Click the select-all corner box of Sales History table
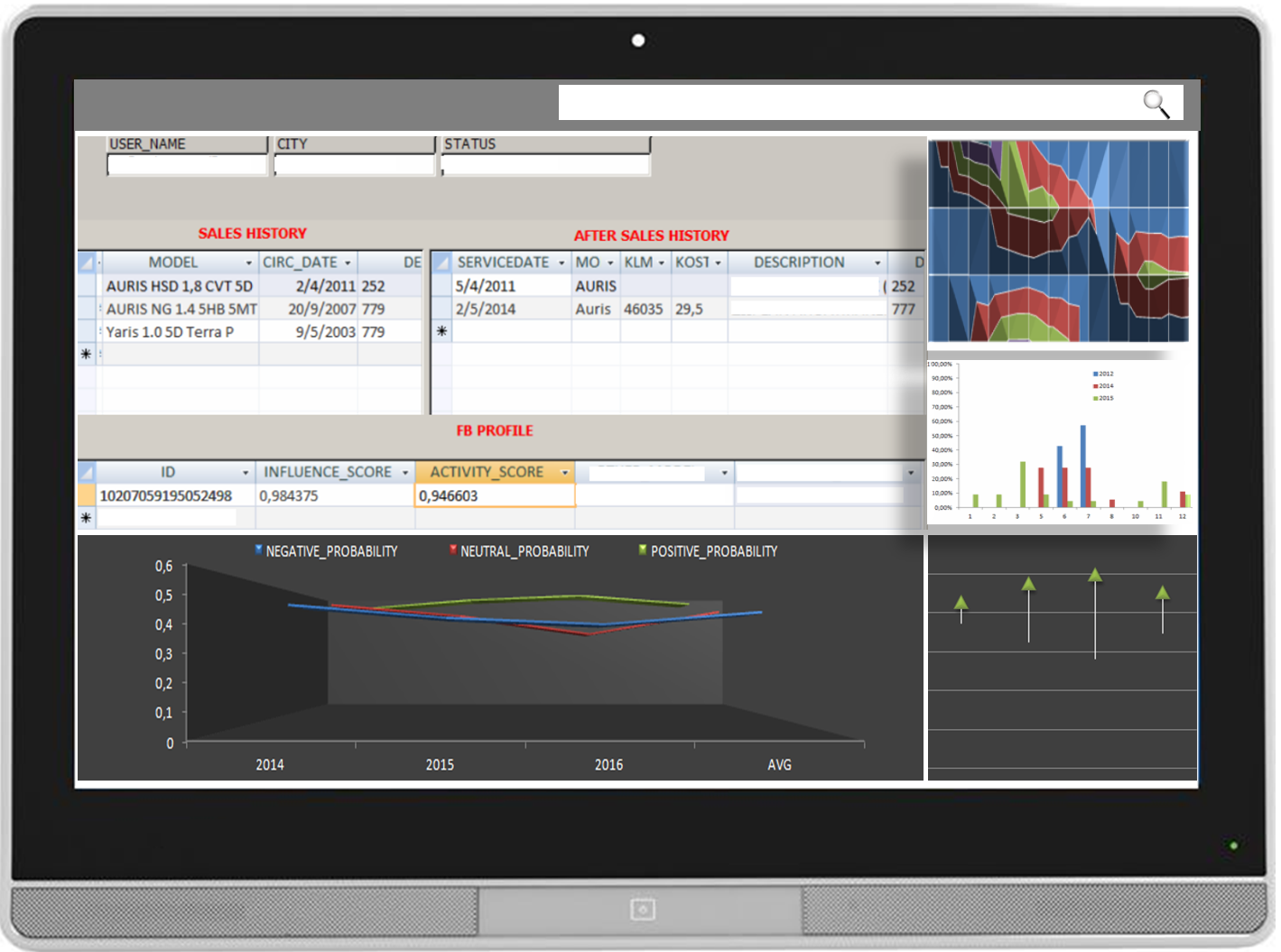Screen dimensions: 1281x952 pos(87,263)
